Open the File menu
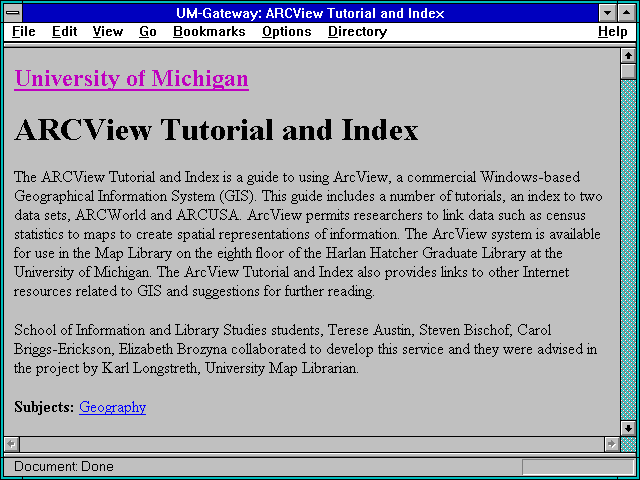This screenshot has width=640, height=480. click(24, 32)
